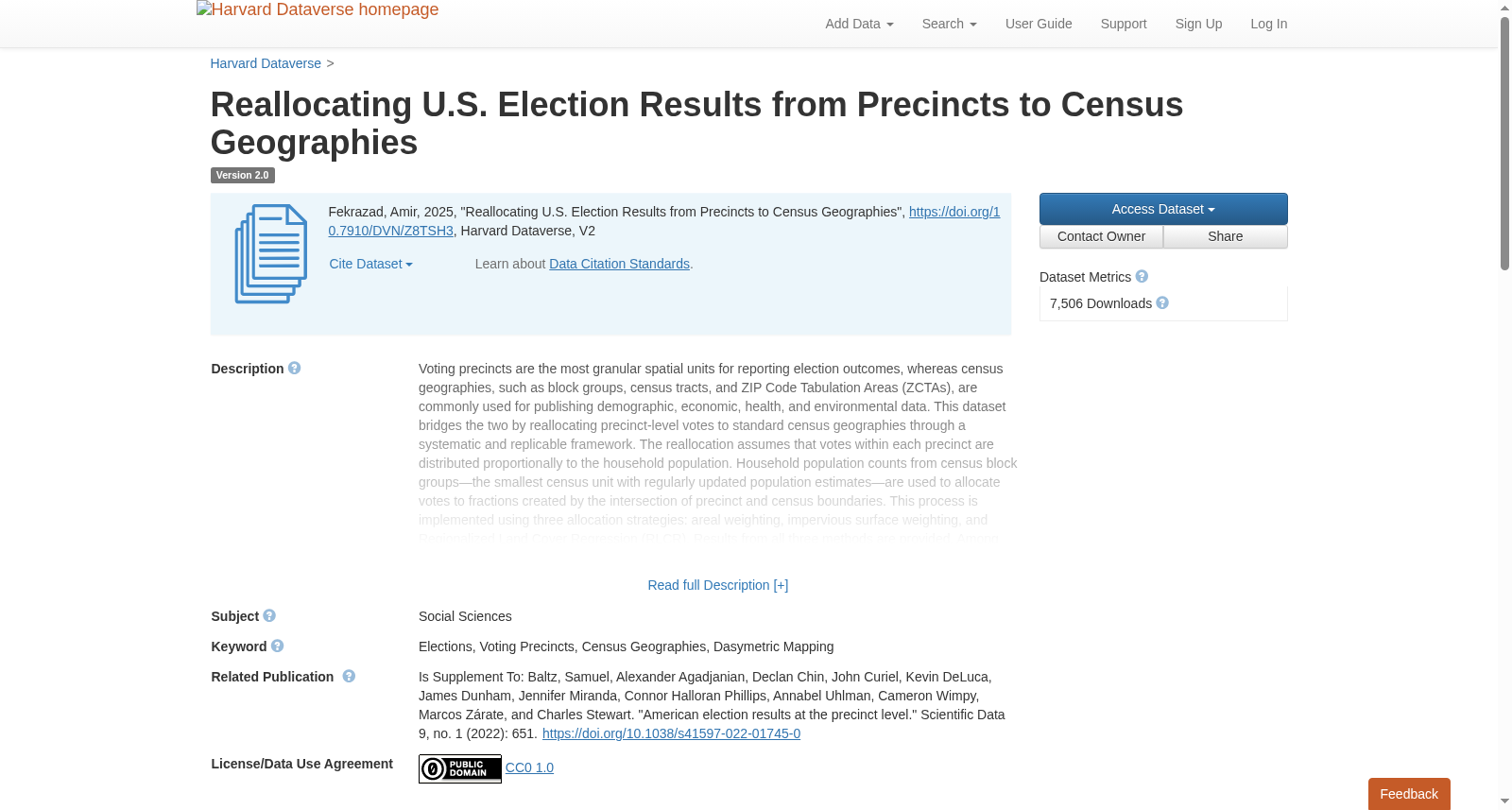1512x810 pixels.
Task: Go to User Guide in navbar
Action: click(x=1039, y=24)
